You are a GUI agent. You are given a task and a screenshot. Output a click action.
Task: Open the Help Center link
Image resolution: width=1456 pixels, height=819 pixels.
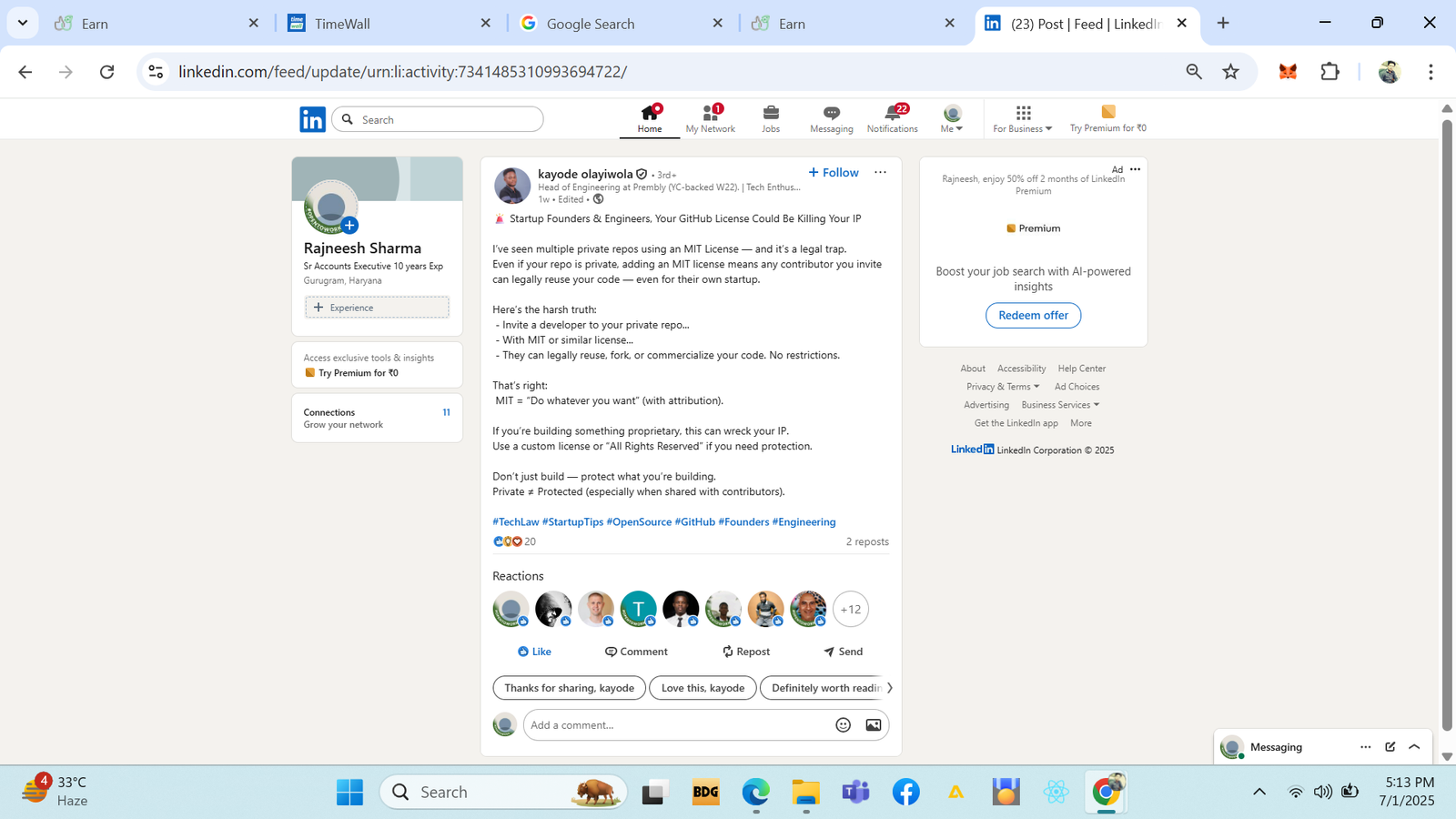point(1081,369)
